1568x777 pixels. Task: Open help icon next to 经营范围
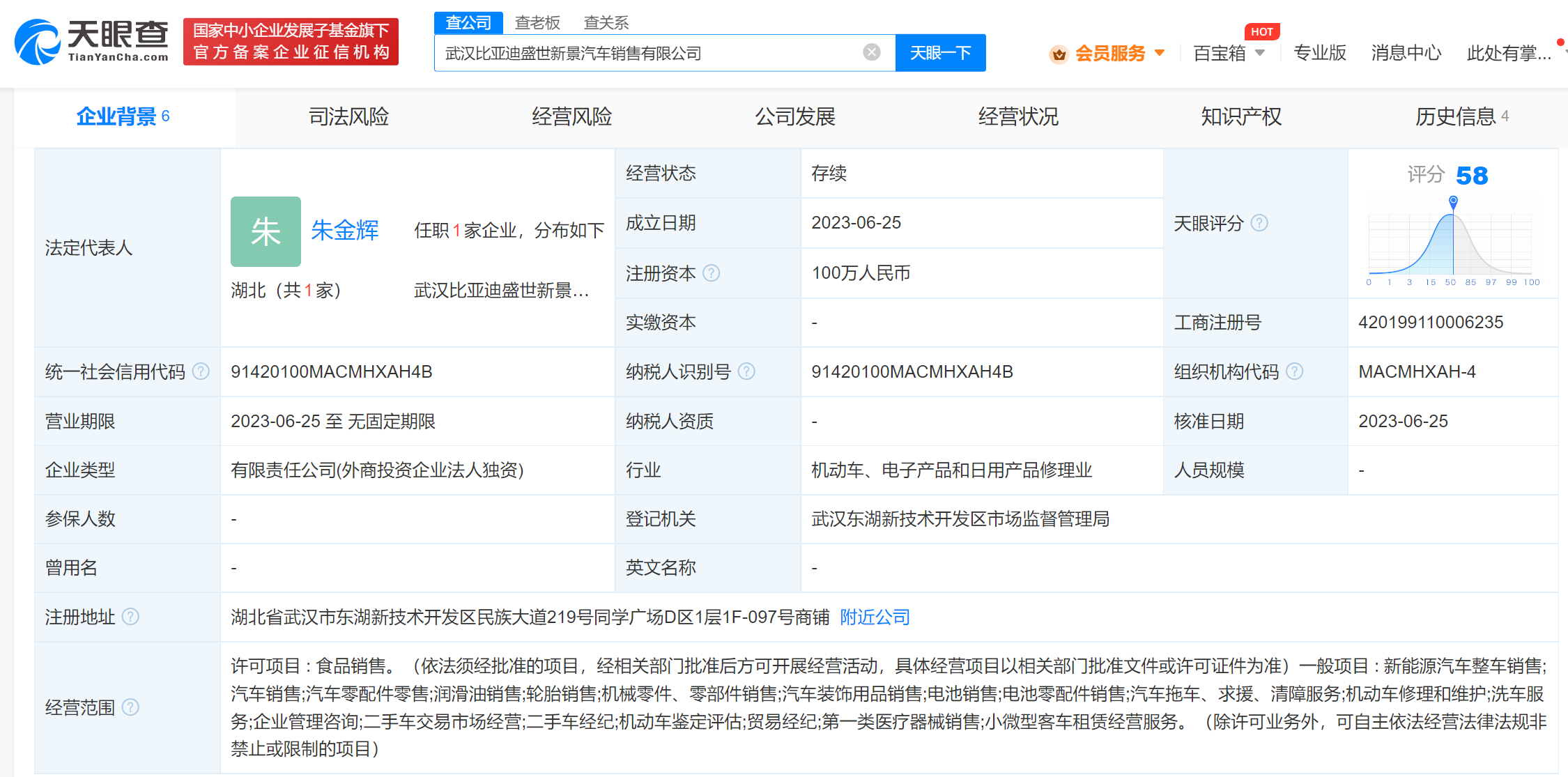130,707
